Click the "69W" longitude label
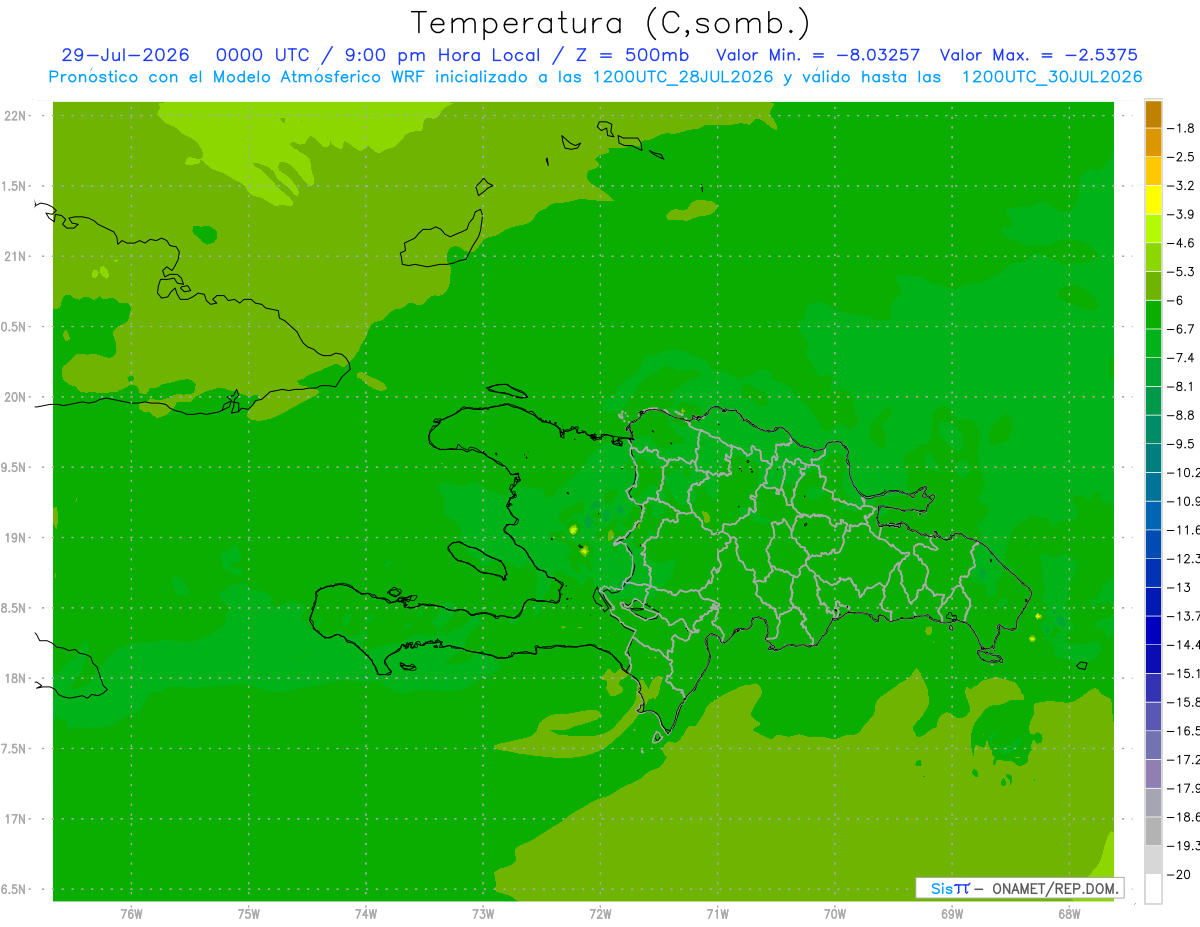 (952, 914)
